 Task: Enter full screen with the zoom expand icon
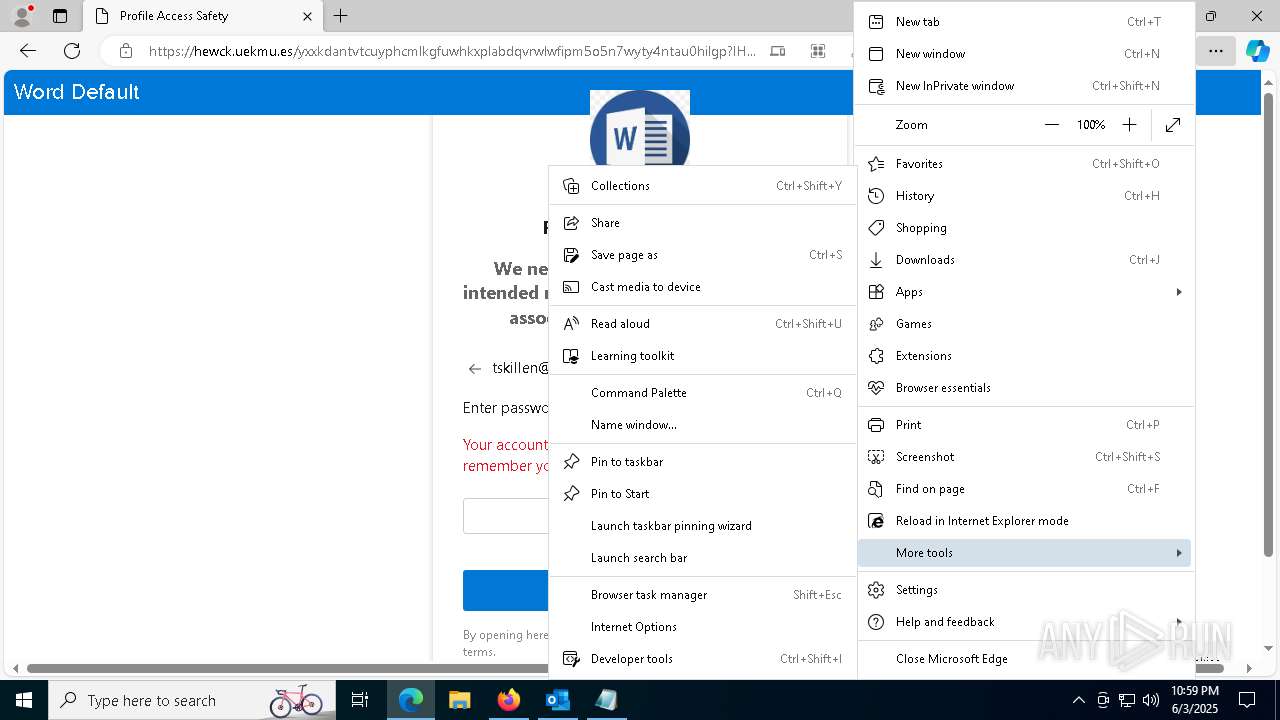pyautogui.click(x=1173, y=125)
